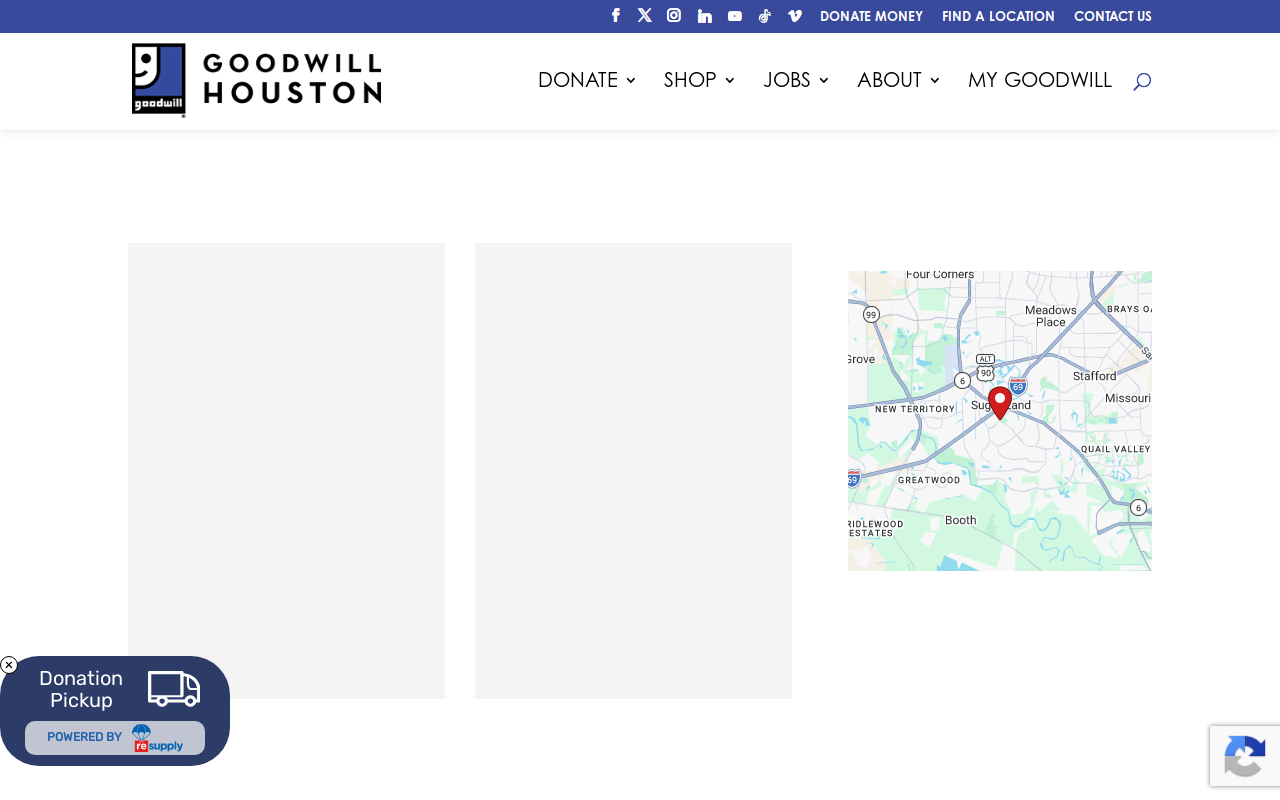Open the Vimeo social icon

795,16
